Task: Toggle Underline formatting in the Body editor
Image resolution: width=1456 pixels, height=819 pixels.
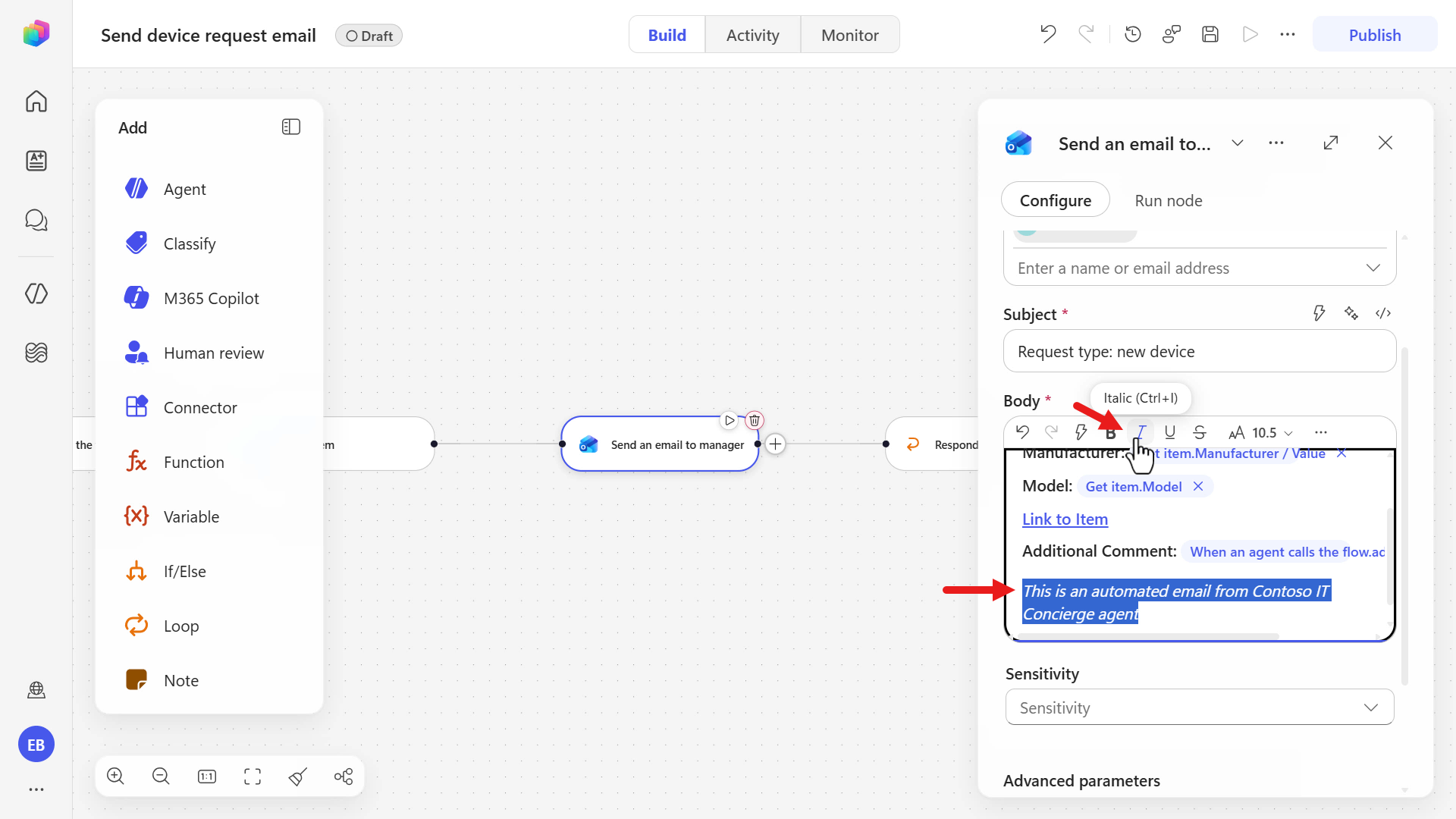Action: (x=1170, y=432)
